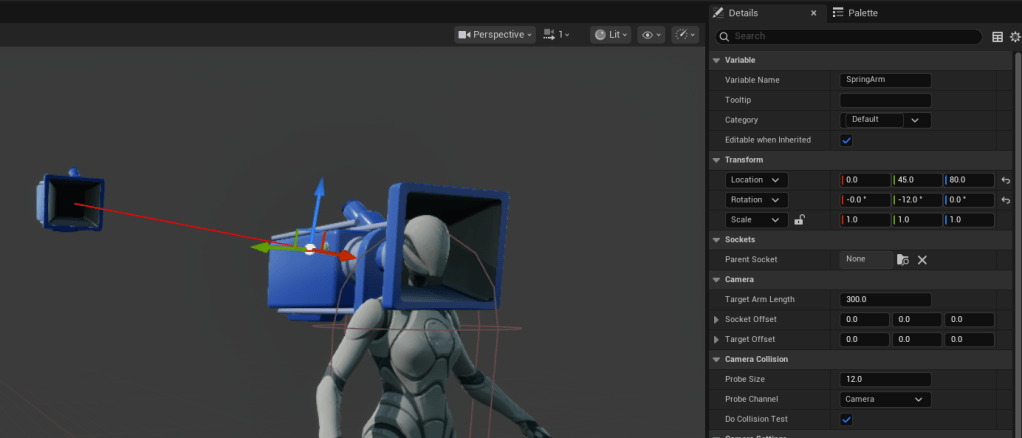This screenshot has height=438, width=1022.
Task: Collapse the Transform section
Action: tap(716, 160)
